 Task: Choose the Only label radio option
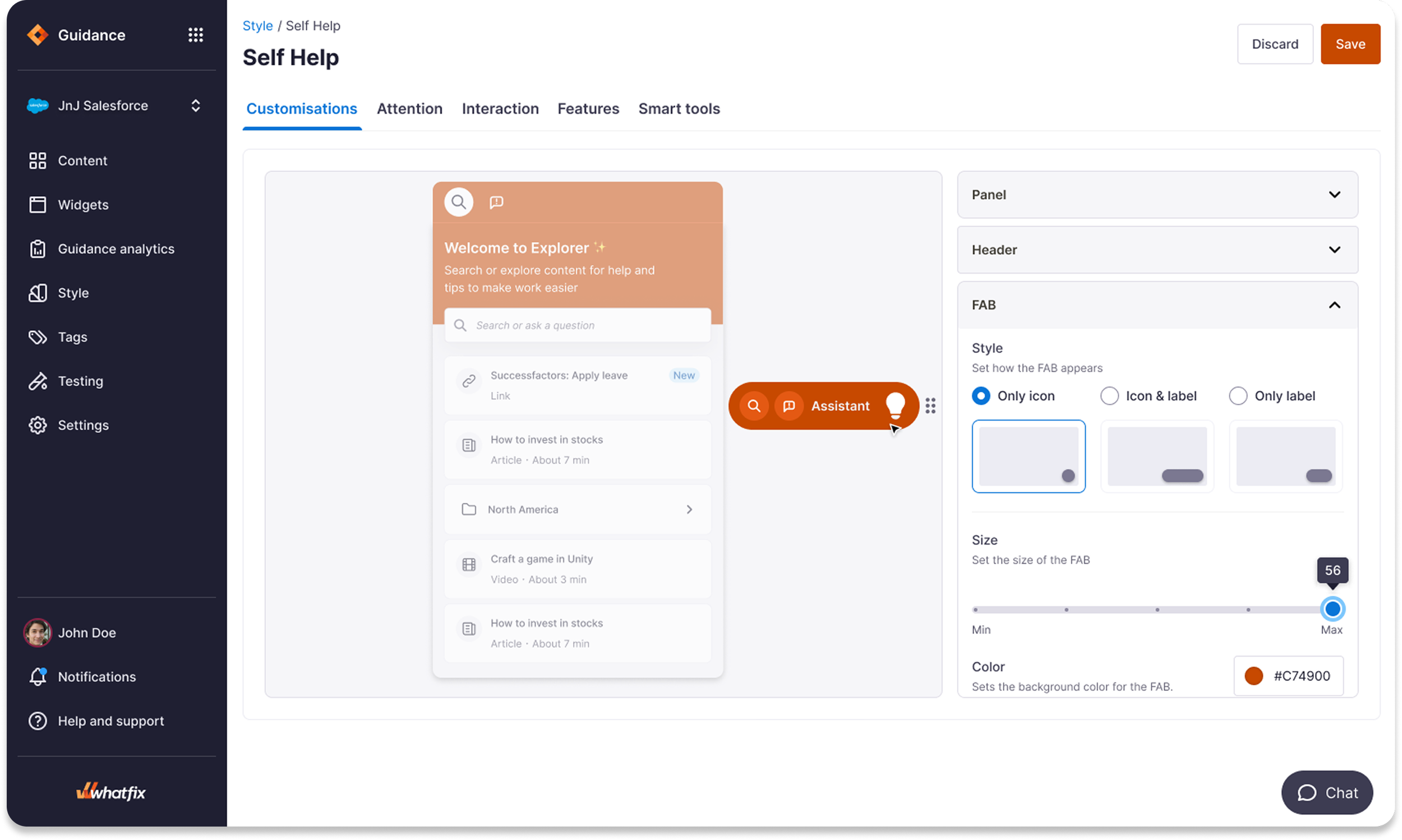point(1238,396)
